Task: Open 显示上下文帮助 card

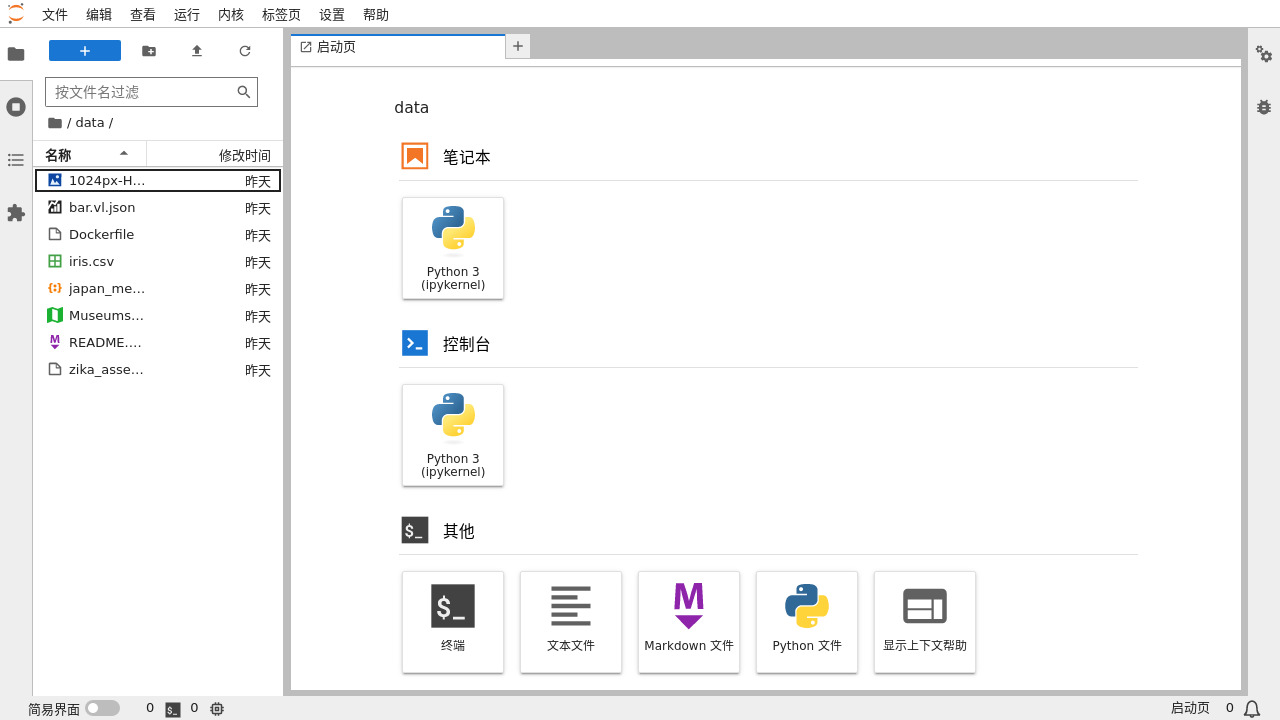Action: coord(925,622)
